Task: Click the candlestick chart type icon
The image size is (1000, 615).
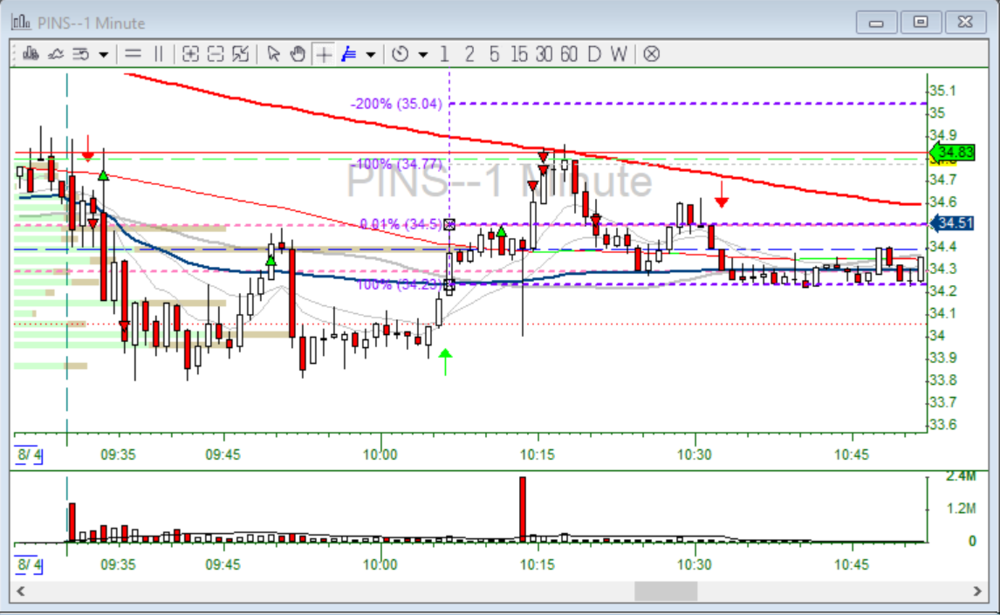Action: [x=30, y=54]
